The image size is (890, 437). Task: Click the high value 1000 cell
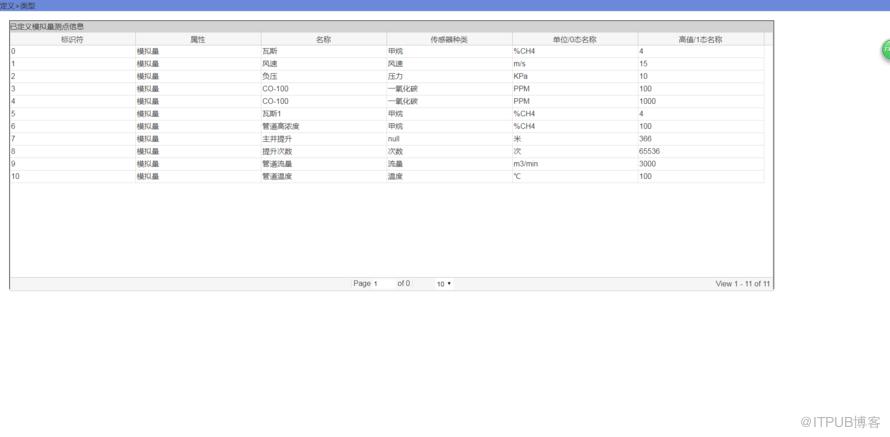pyautogui.click(x=701, y=101)
